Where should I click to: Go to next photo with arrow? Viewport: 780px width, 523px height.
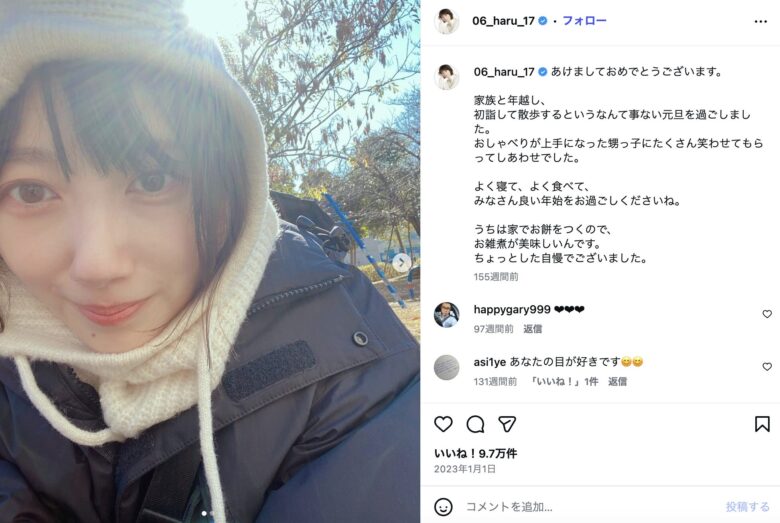pos(402,263)
